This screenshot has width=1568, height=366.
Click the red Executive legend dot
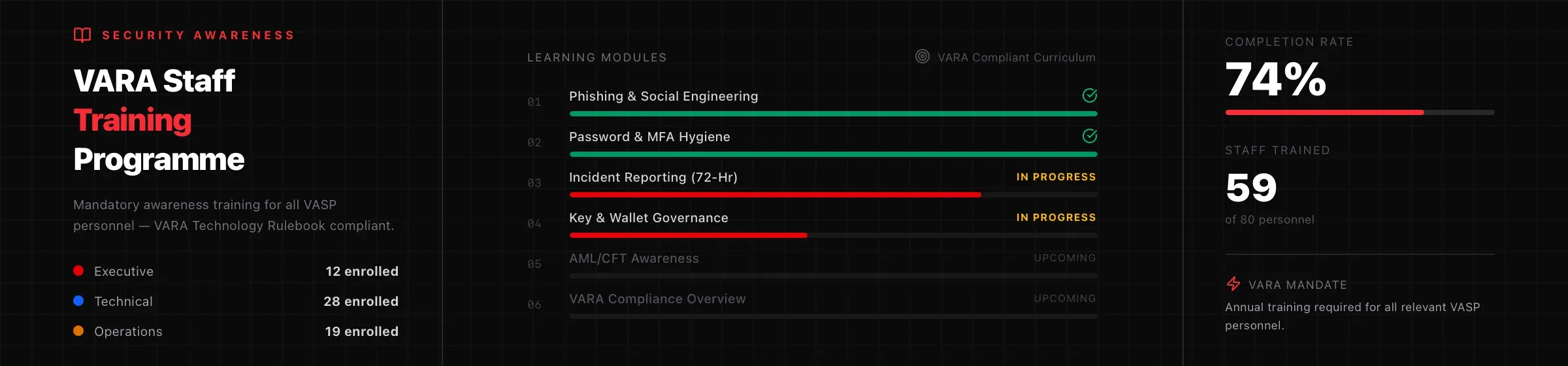78,271
